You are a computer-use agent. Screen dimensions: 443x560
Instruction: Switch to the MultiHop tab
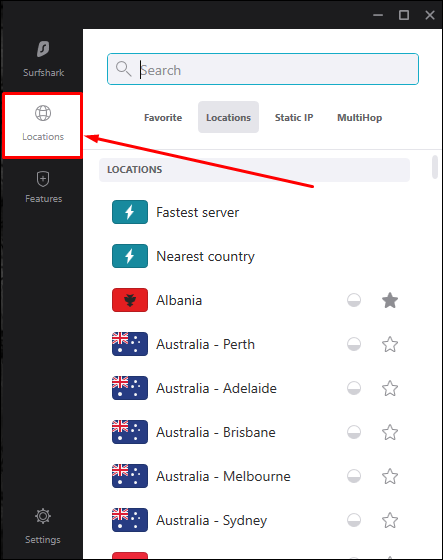(x=359, y=118)
